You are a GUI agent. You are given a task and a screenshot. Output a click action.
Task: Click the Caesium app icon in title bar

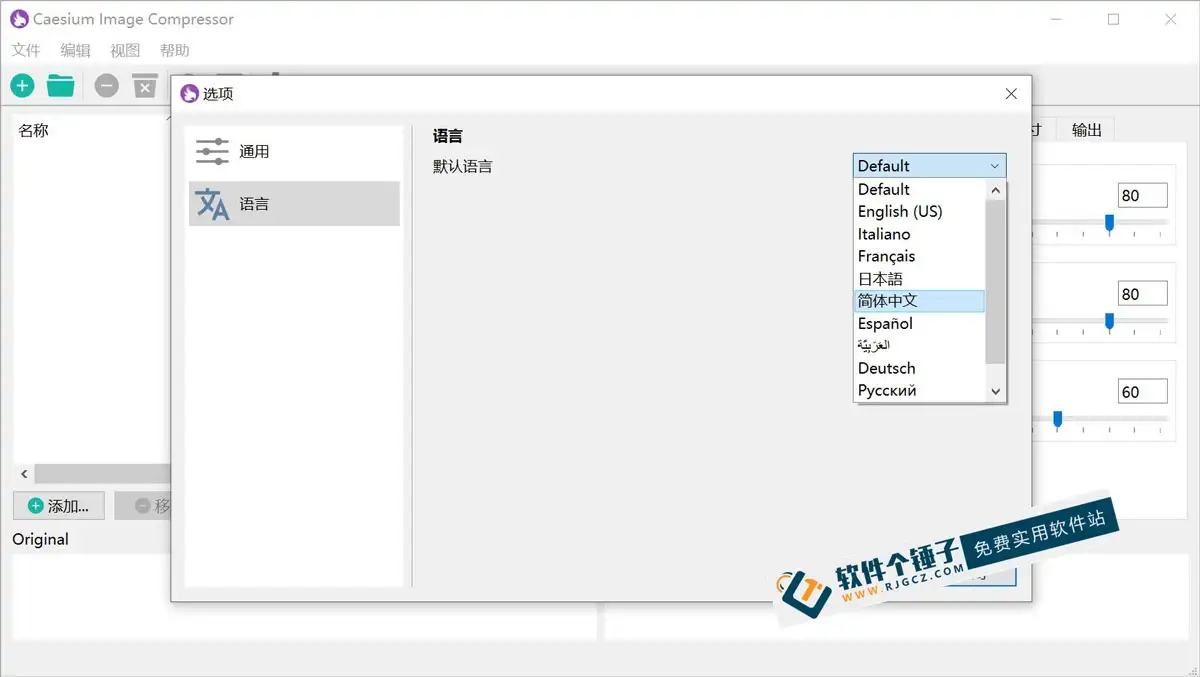[x=19, y=19]
